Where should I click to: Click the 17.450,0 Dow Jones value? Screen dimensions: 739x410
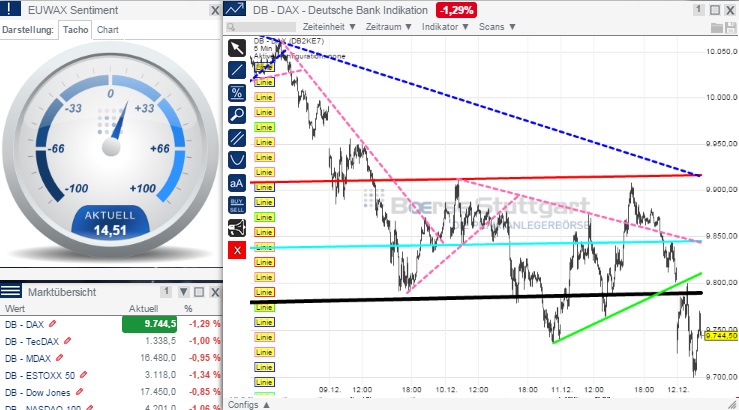(158, 392)
